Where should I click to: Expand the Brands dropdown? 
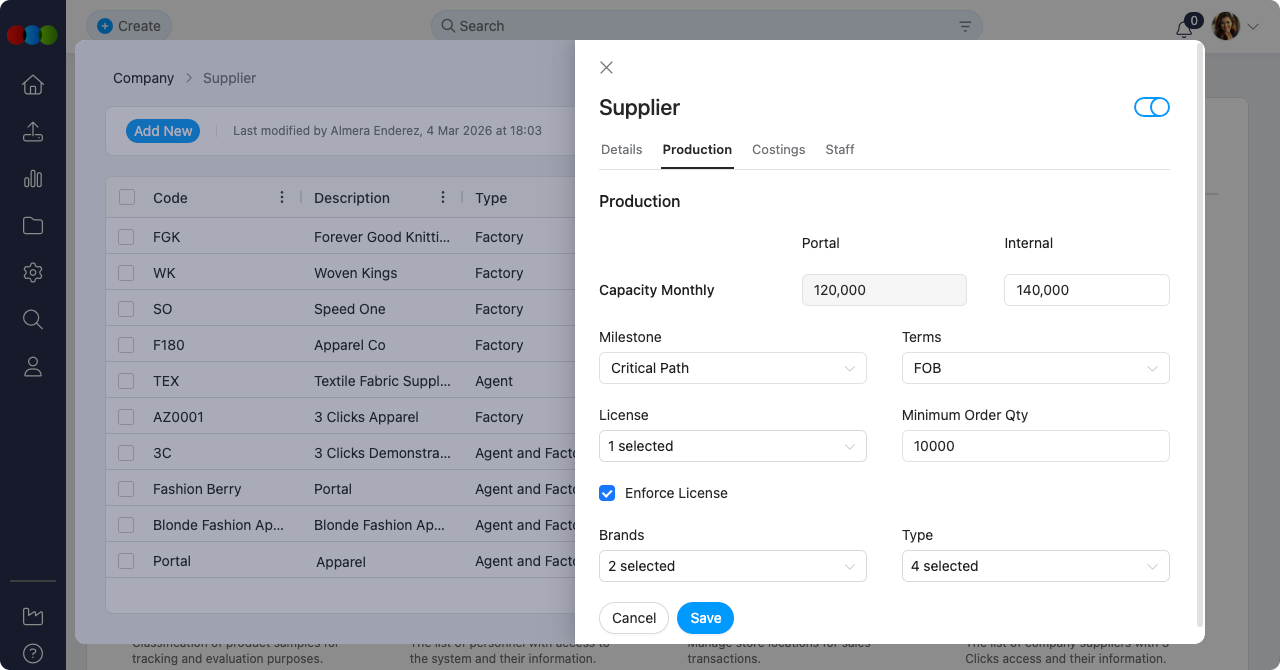point(732,566)
